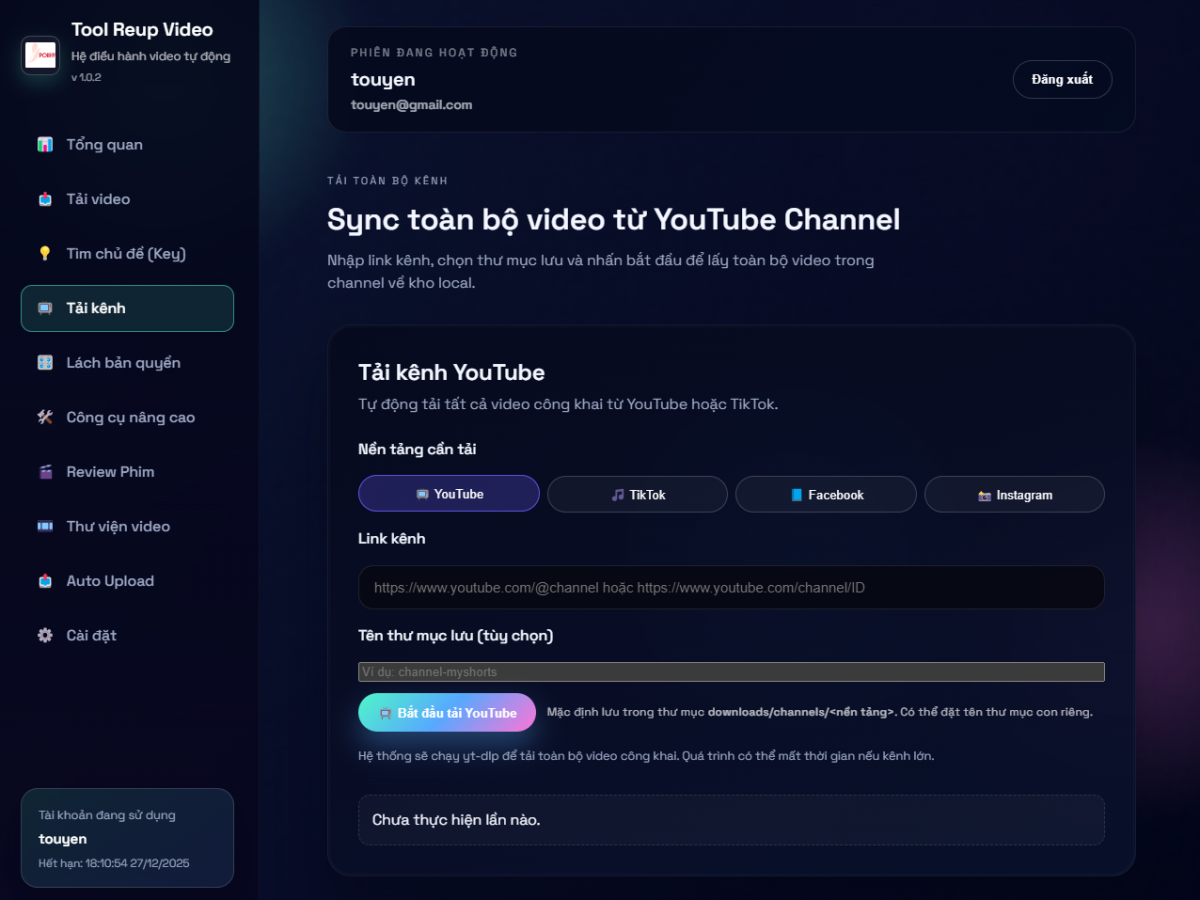Click the Công cụ nâng cao tools icon
This screenshot has height=900, width=1200.
[x=45, y=418]
